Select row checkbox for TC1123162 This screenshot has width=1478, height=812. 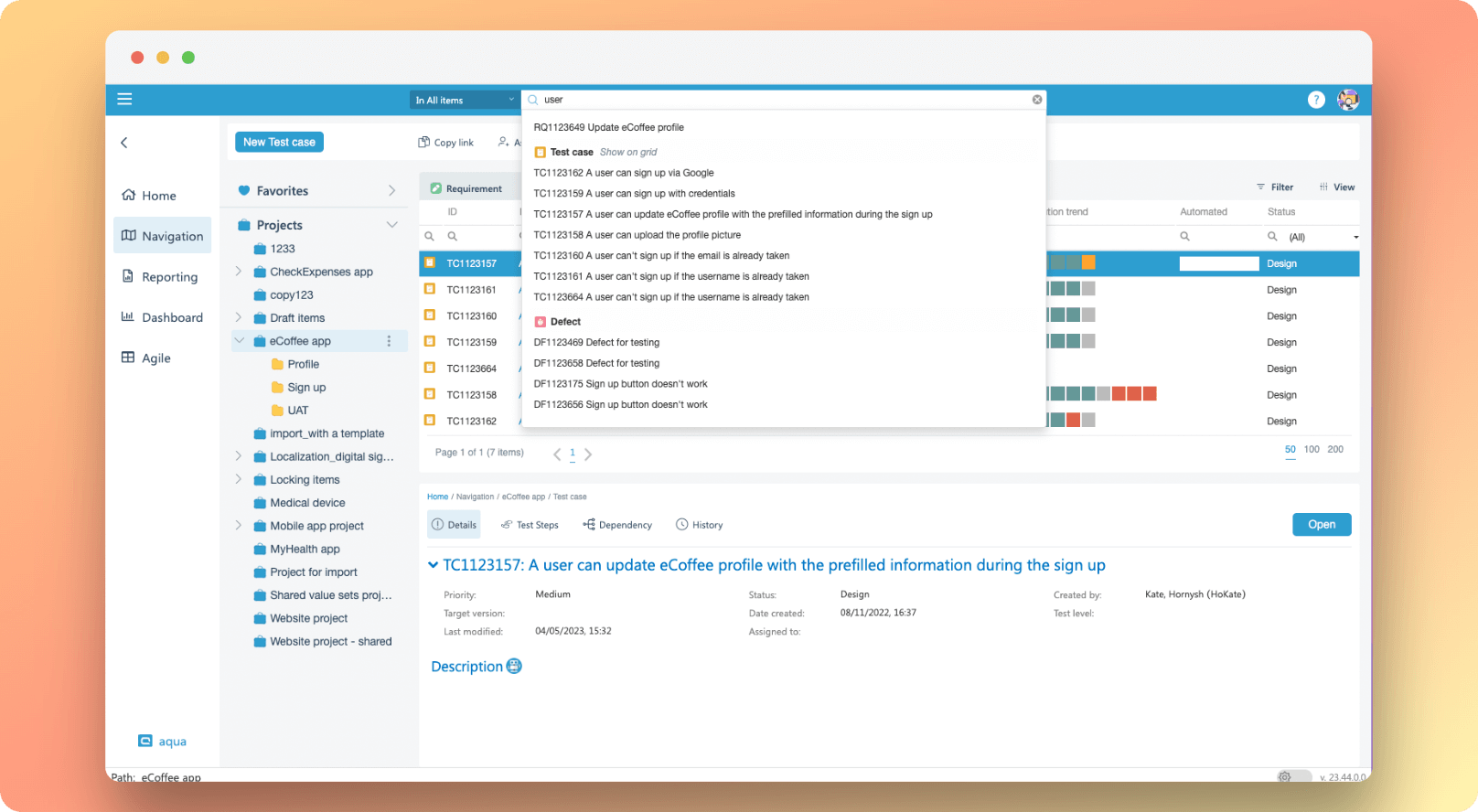point(430,421)
